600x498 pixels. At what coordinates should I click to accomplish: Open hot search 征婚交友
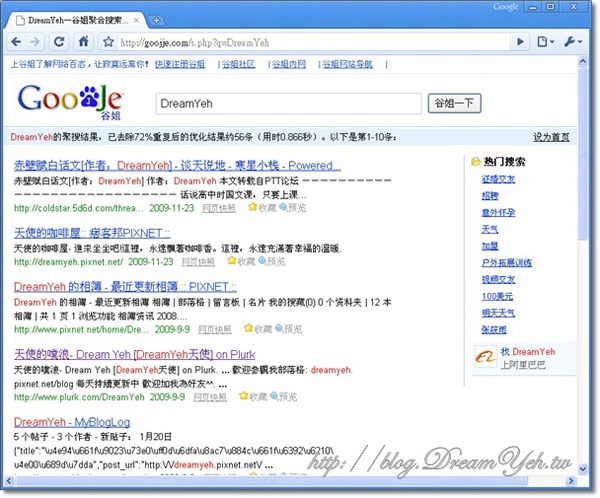[x=498, y=179]
